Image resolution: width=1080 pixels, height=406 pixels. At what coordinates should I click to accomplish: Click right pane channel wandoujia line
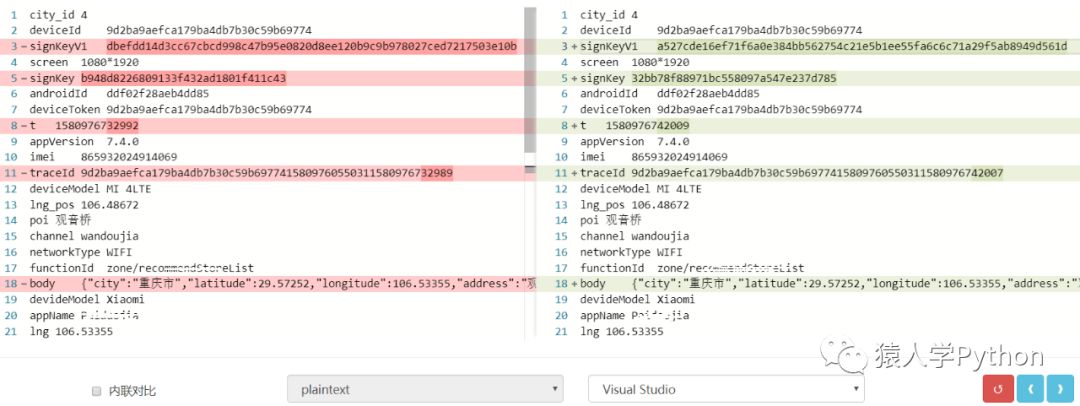(634, 236)
